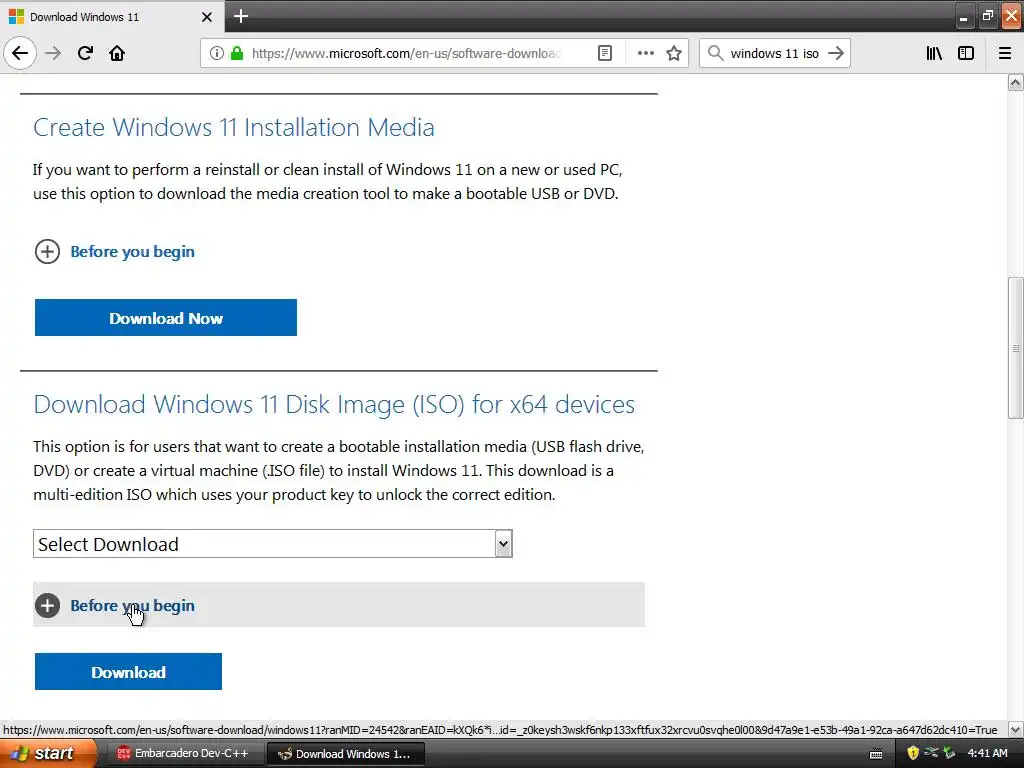This screenshot has width=1024, height=768.
Task: Click Download Windows 1... taskbar button
Action: point(346,754)
